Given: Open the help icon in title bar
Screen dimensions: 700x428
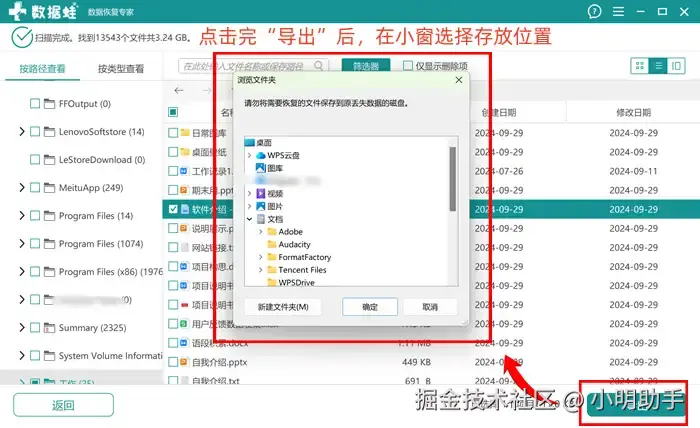Looking at the screenshot, I should point(594,11).
